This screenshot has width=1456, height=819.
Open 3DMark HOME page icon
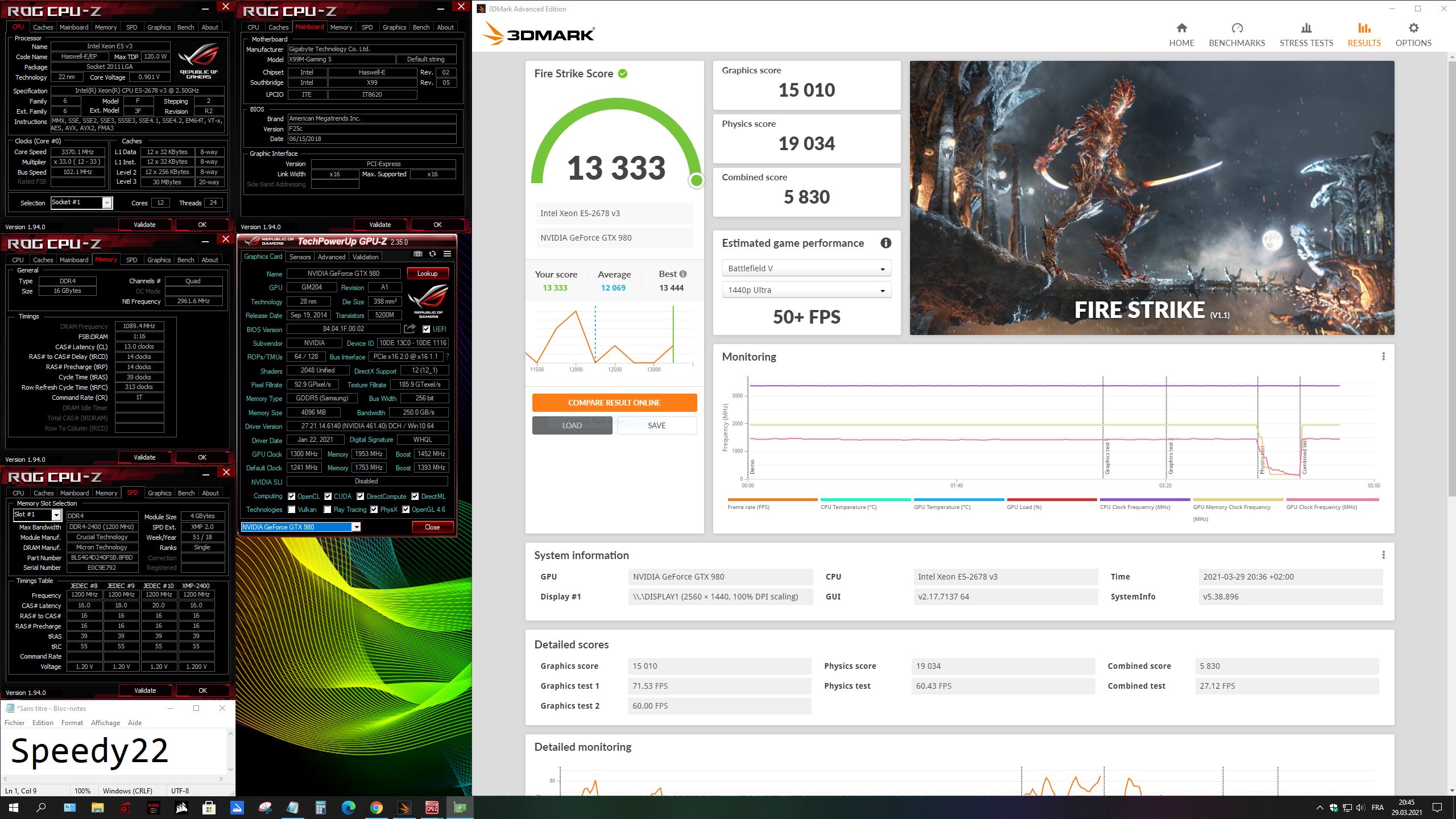click(1181, 28)
